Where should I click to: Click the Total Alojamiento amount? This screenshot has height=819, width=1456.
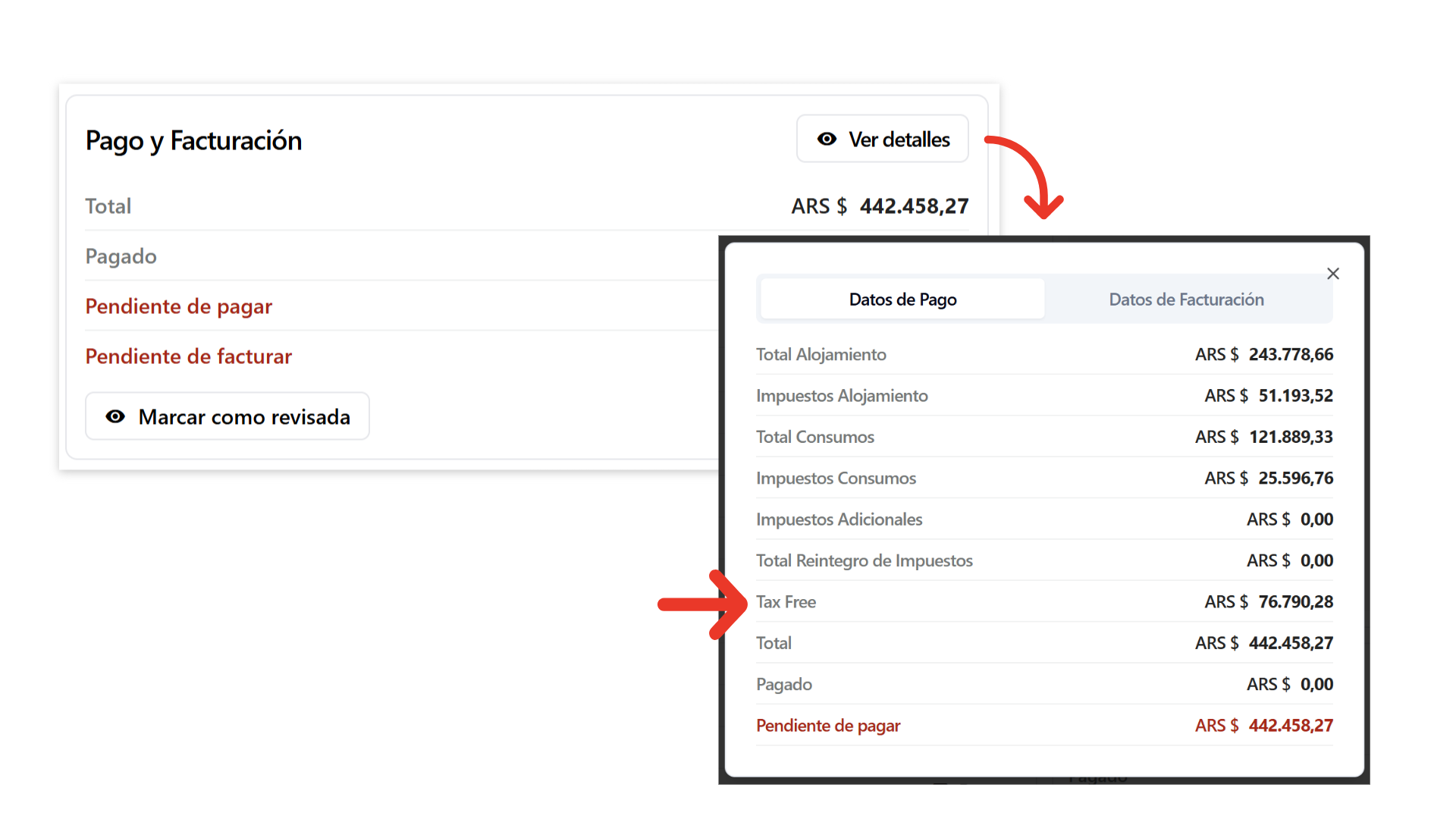coord(1290,355)
